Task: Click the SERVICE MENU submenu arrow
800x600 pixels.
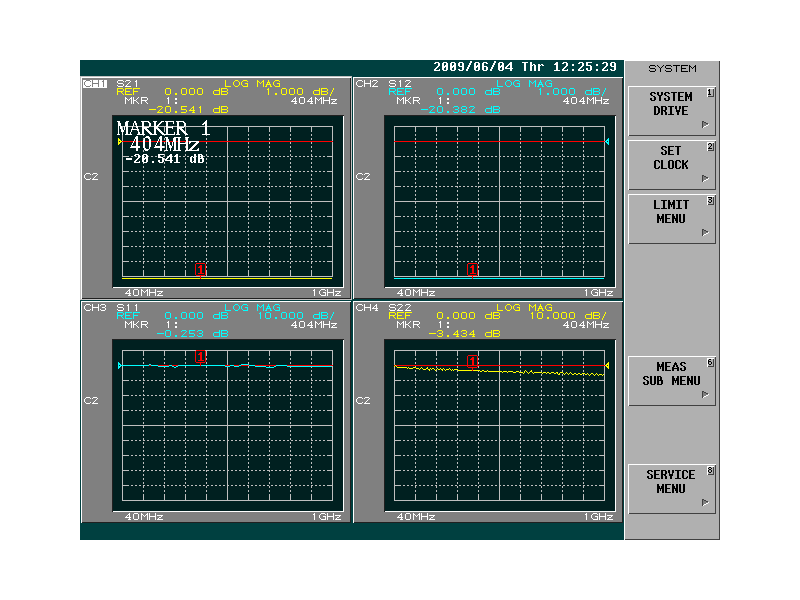Action: (x=705, y=502)
